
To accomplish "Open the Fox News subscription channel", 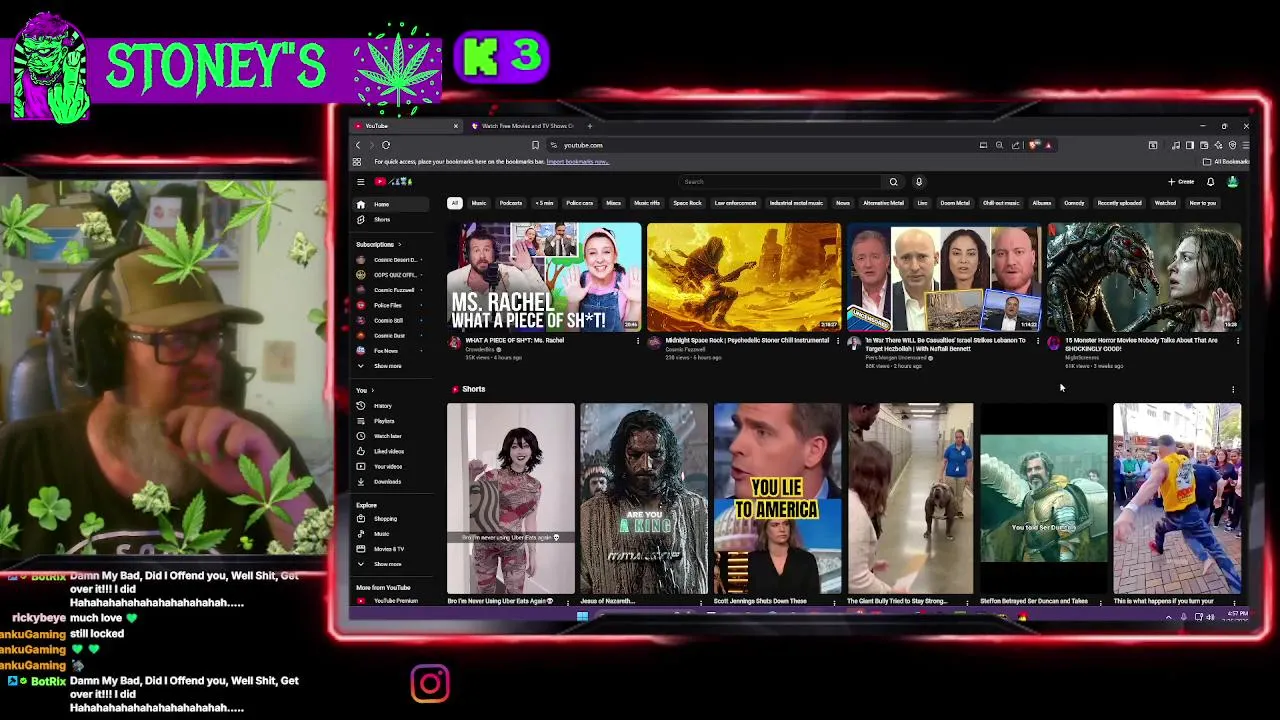I will pyautogui.click(x=390, y=351).
